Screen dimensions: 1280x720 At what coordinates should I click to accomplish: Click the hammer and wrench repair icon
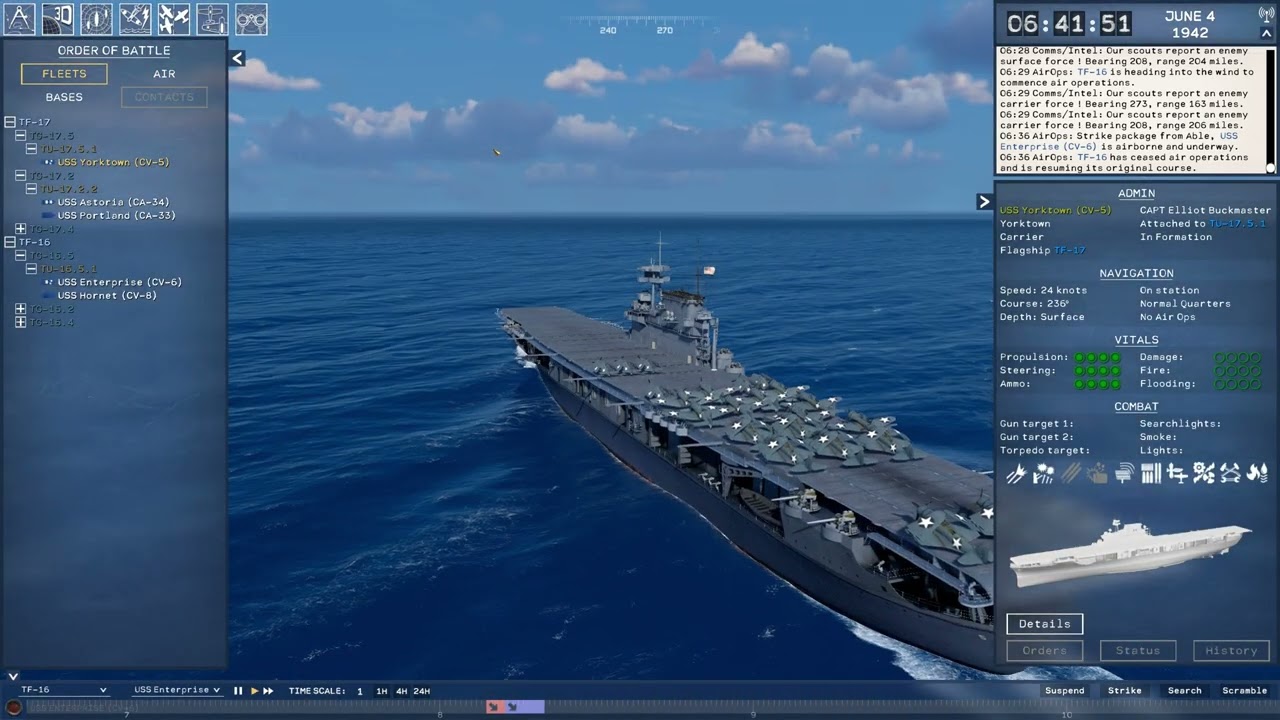click(x=1230, y=474)
